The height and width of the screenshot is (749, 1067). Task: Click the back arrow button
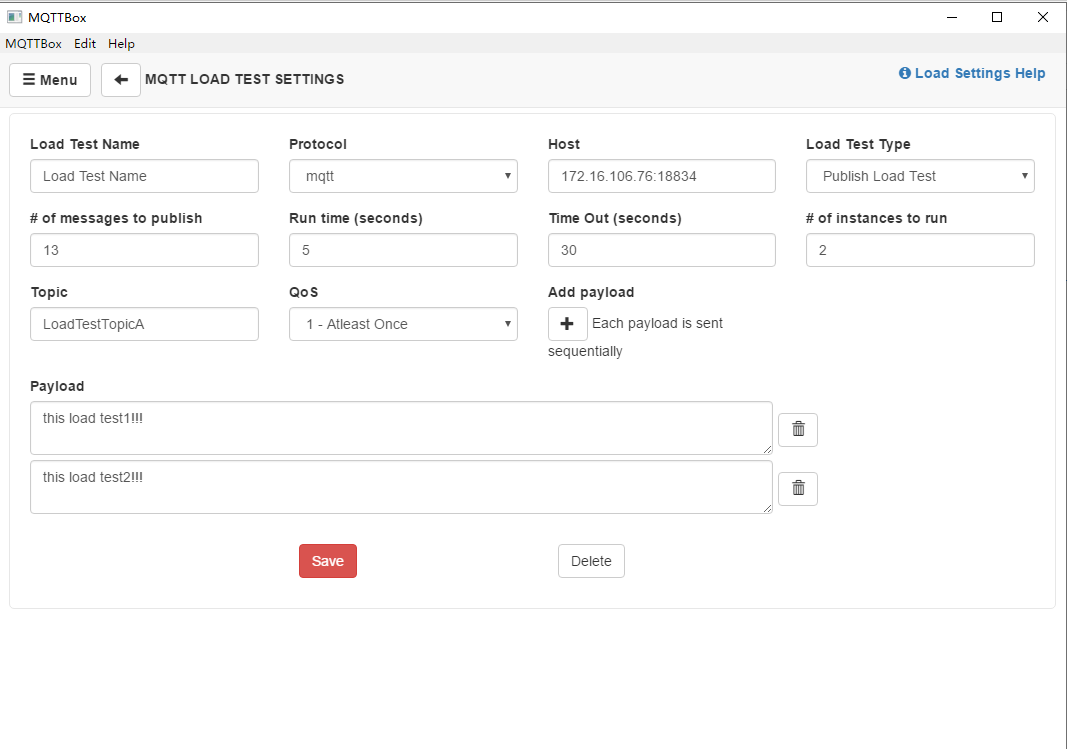click(121, 80)
